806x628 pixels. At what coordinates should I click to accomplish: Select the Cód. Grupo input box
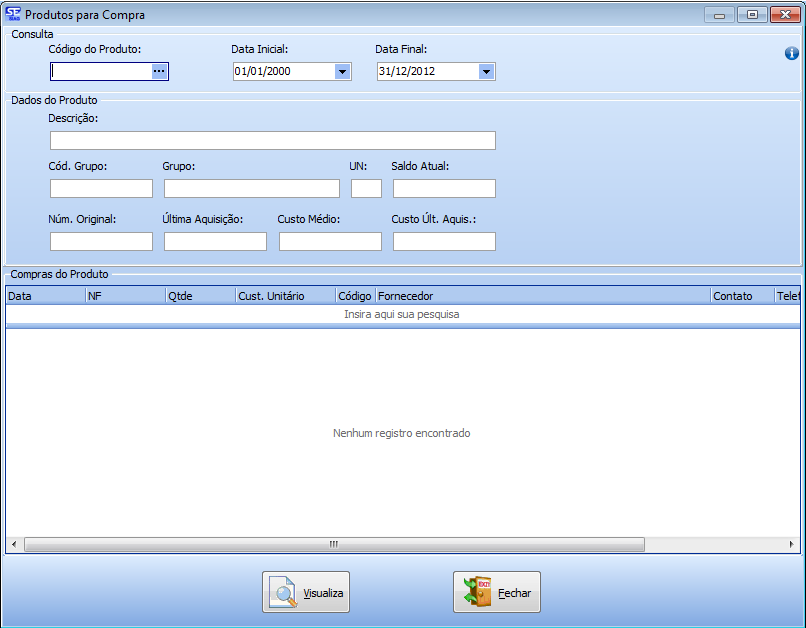coord(101,189)
